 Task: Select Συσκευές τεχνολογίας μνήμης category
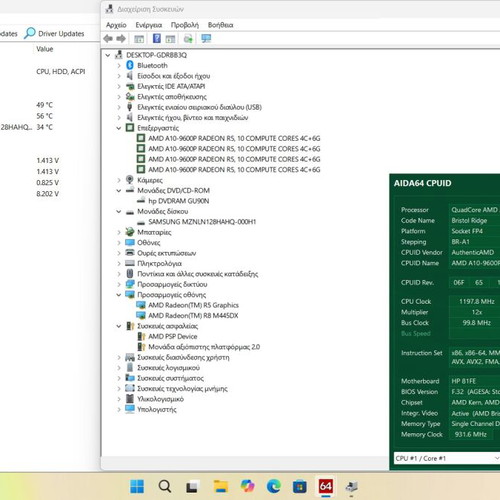point(182,388)
